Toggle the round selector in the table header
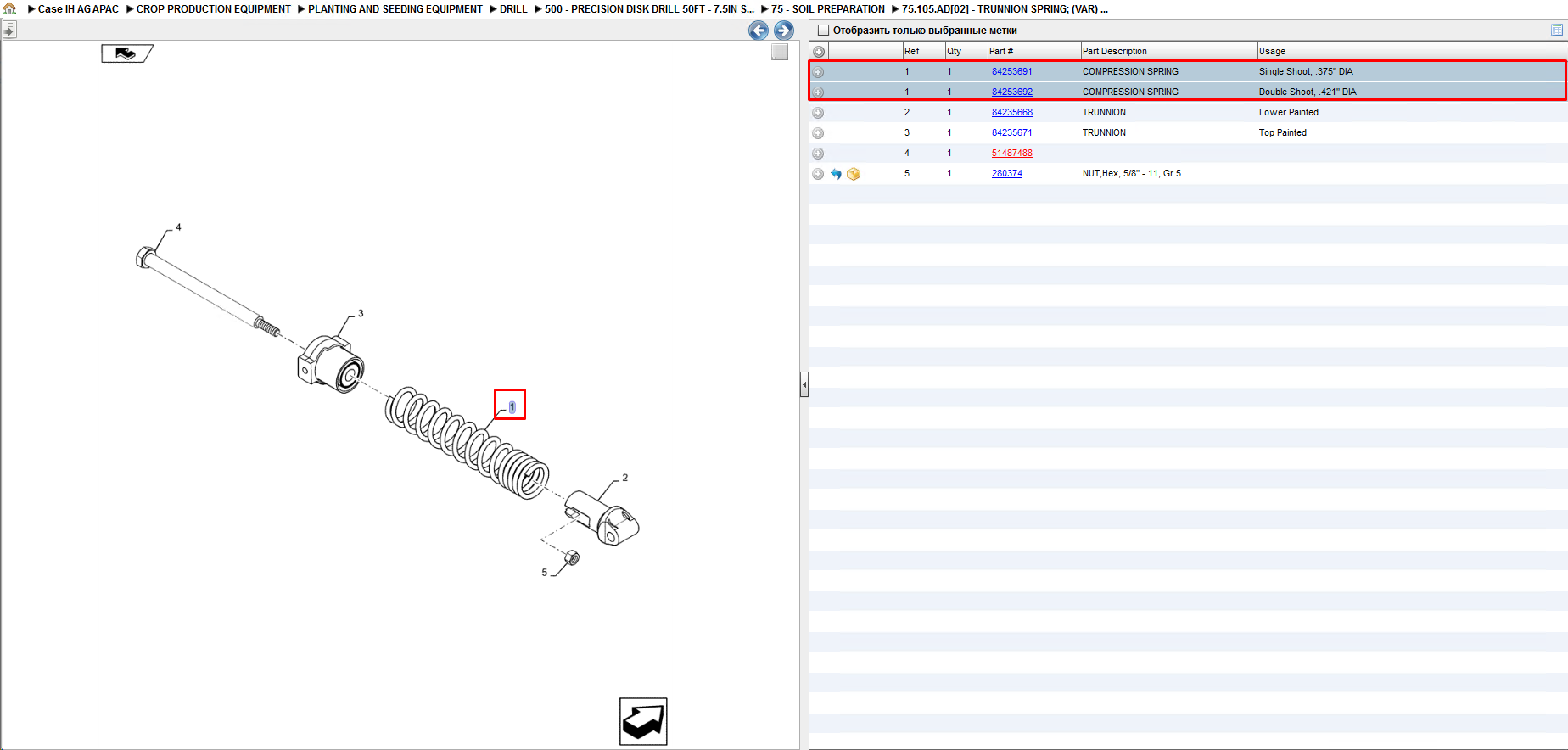The image size is (1568, 750). (x=819, y=52)
